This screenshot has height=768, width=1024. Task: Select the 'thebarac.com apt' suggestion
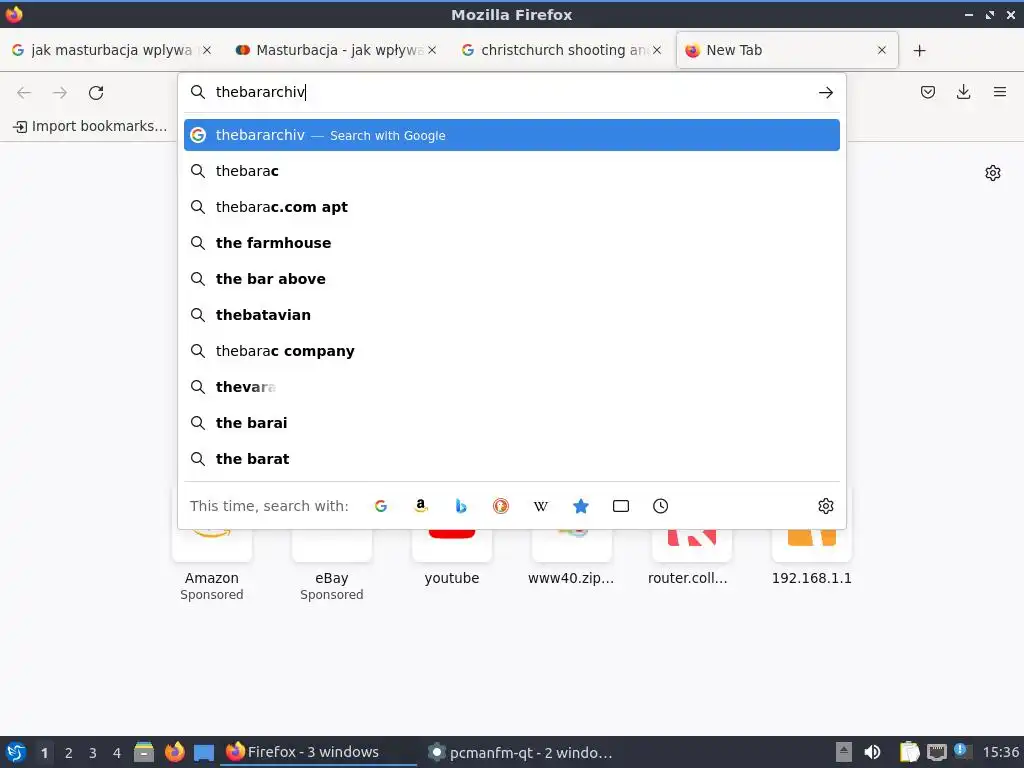pyautogui.click(x=512, y=207)
